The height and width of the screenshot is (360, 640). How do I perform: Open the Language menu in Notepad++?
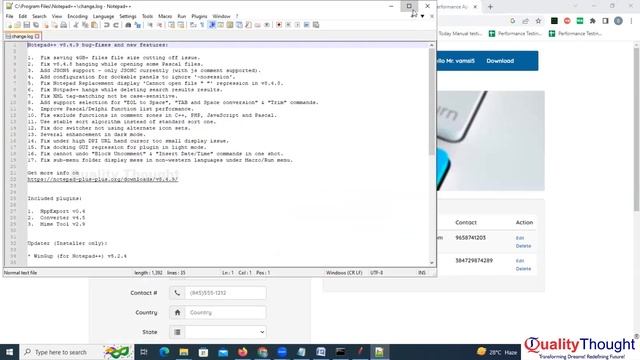pos(103,16)
